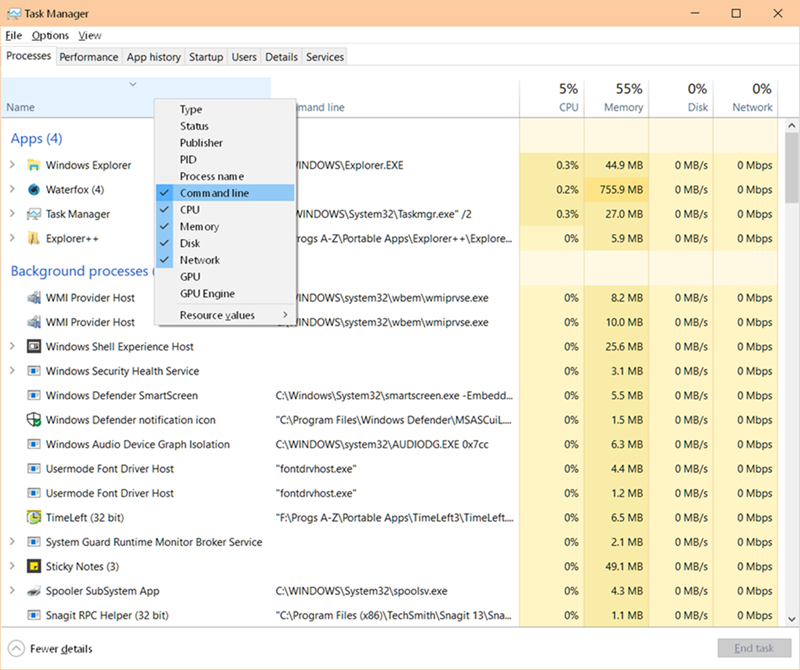Expand the Task Manager process entry
Image resolution: width=800 pixels, height=670 pixels.
click(x=12, y=213)
